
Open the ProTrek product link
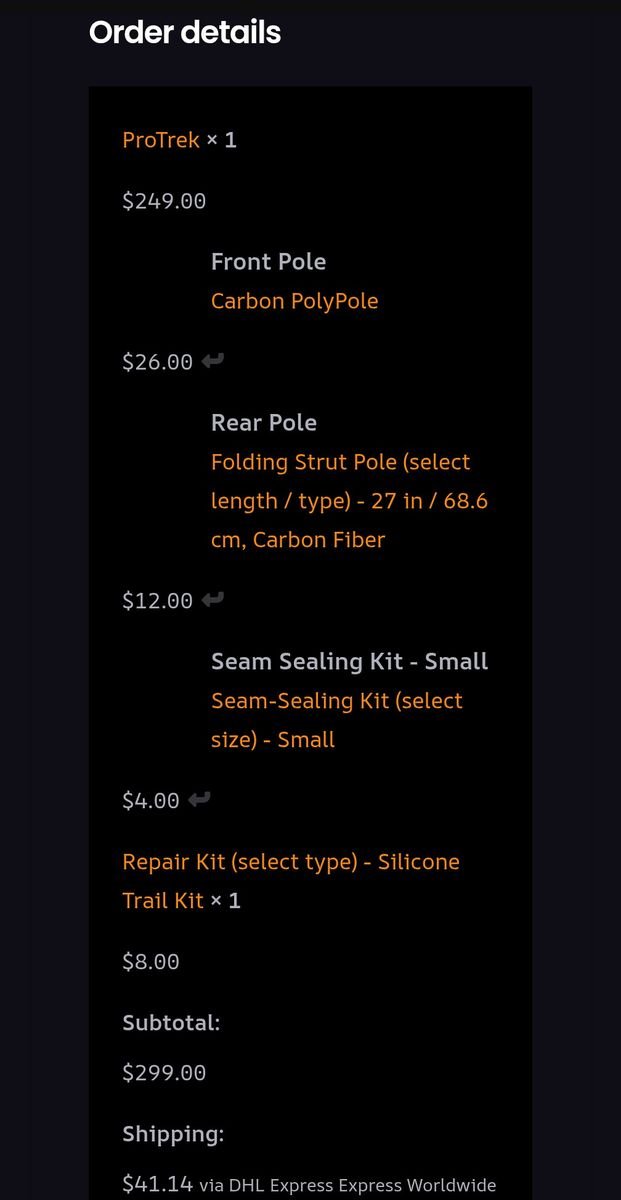click(161, 140)
